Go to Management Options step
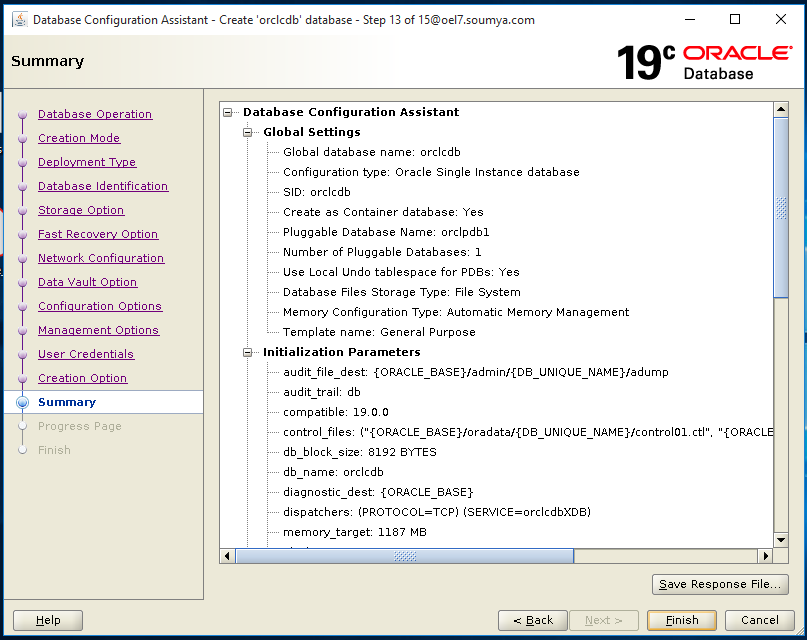 click(98, 330)
